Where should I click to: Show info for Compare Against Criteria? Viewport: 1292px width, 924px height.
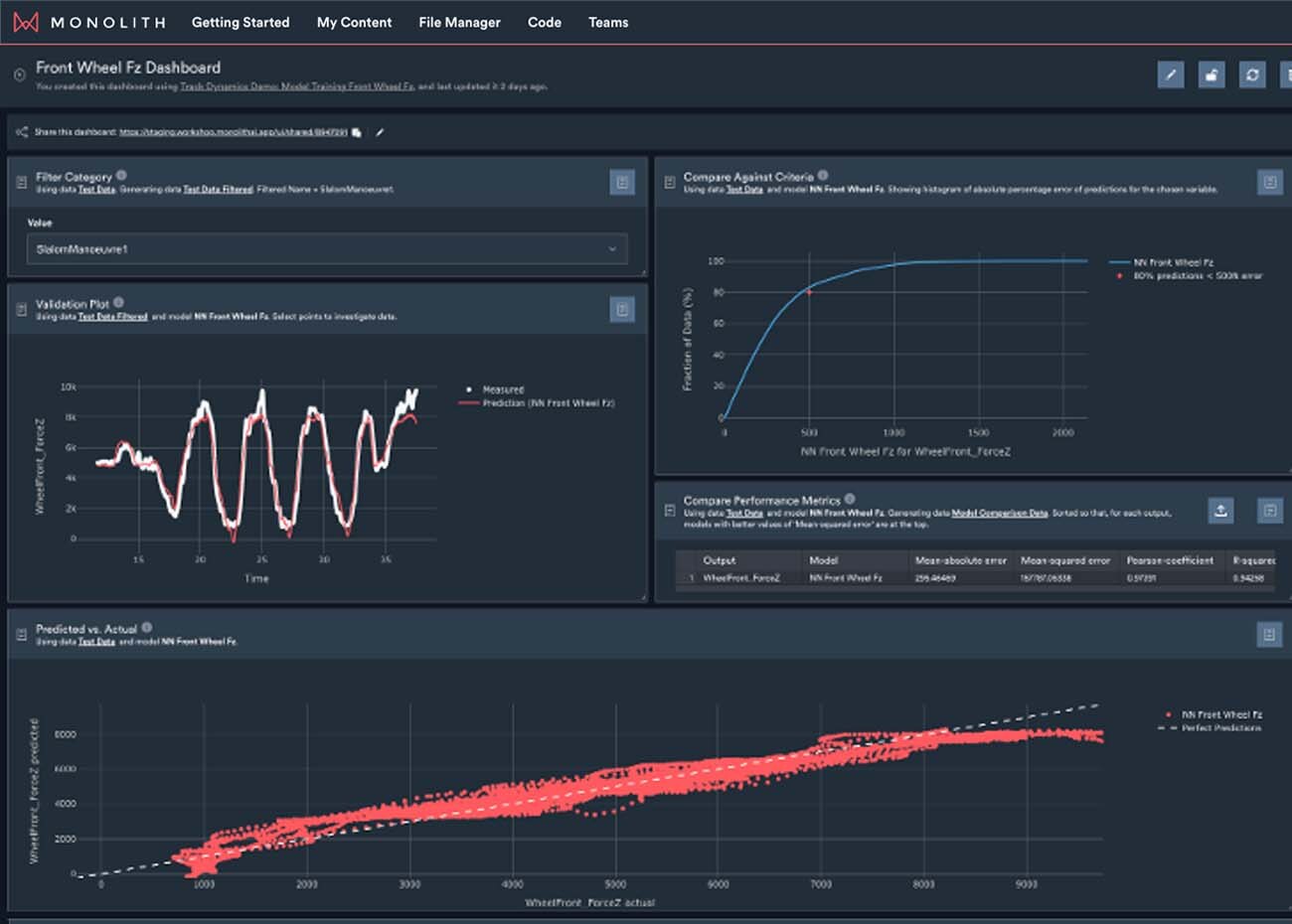pyautogui.click(x=823, y=175)
